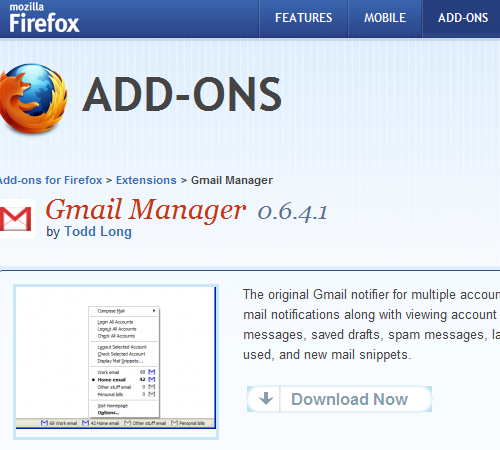Image resolution: width=500 pixels, height=450 pixels.
Task: Click the download arrow icon
Action: tap(266, 399)
